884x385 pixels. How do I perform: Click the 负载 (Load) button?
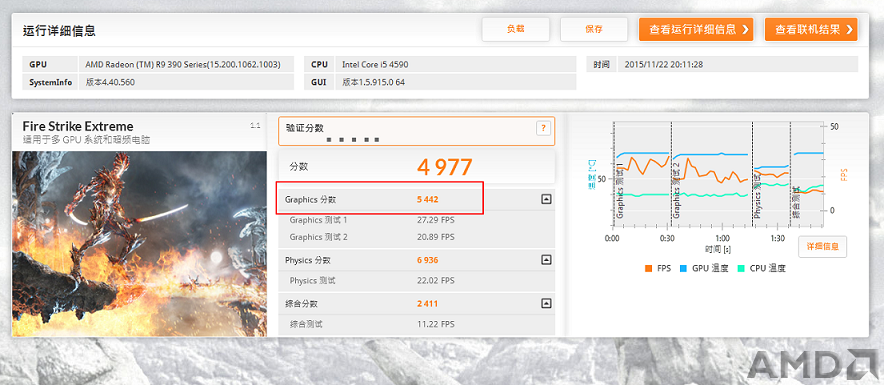coord(515,29)
